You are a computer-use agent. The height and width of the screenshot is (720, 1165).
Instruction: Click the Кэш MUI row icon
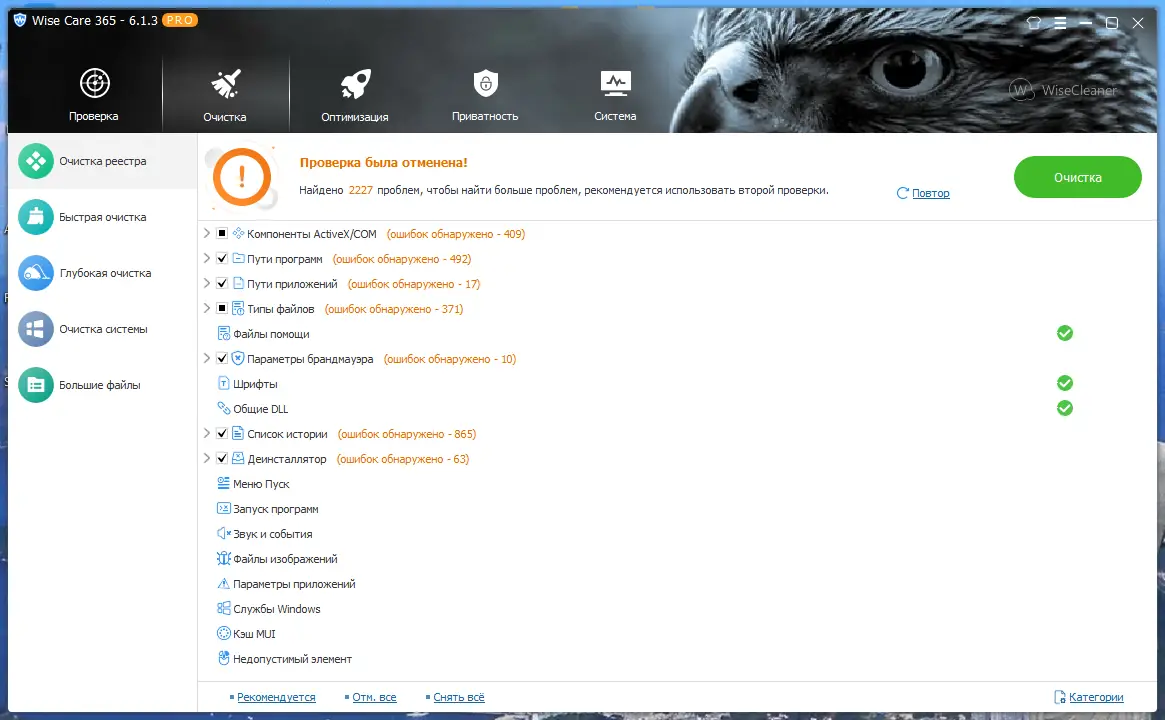click(x=223, y=633)
